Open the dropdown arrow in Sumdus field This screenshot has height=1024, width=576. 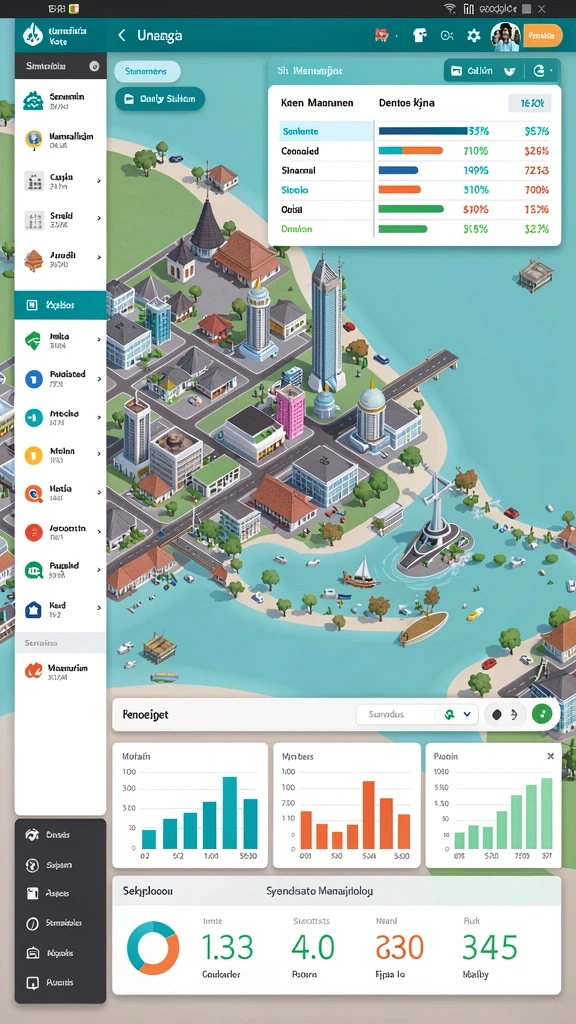(x=467, y=714)
